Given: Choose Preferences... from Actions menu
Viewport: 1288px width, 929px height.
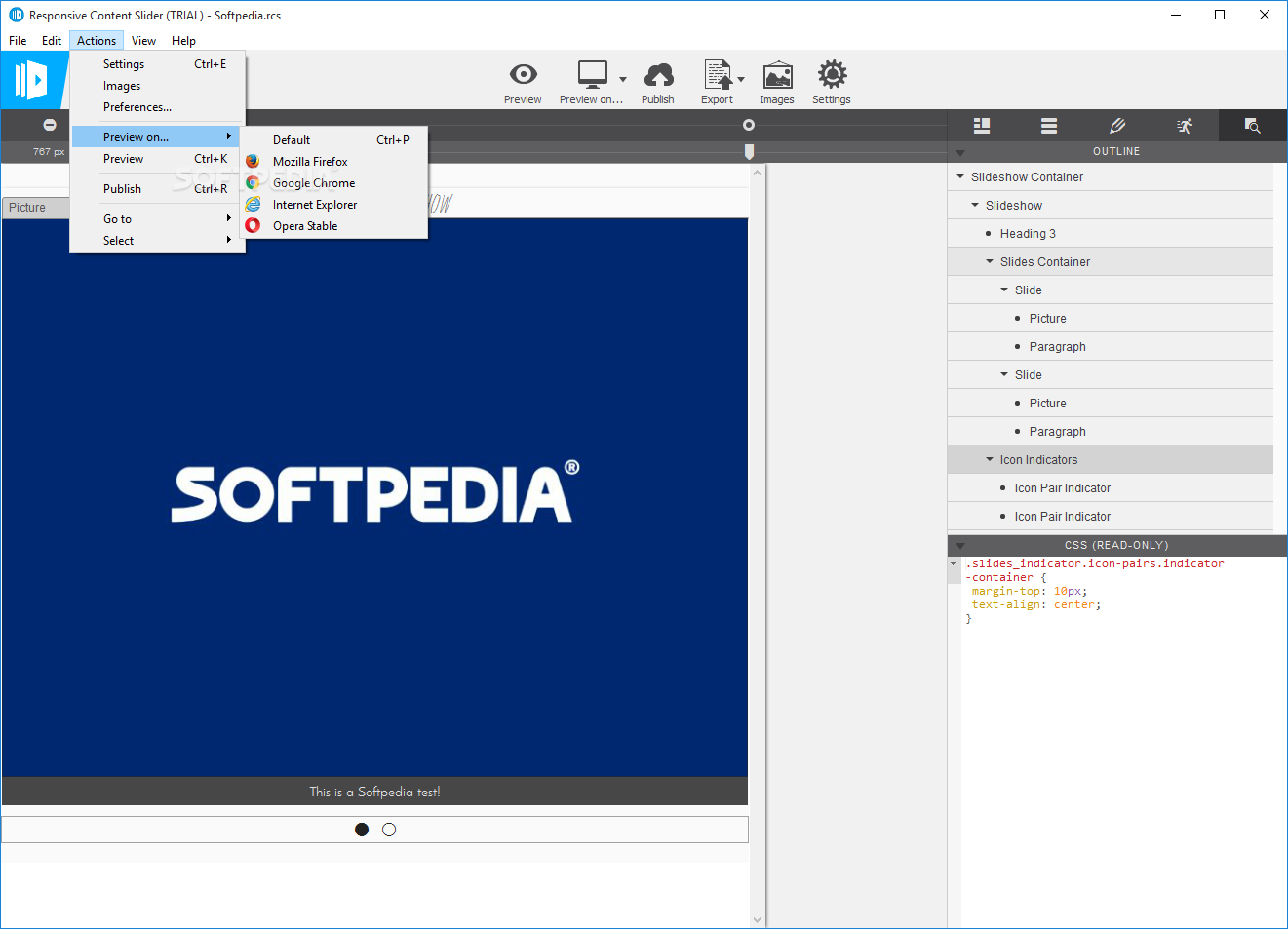Looking at the screenshot, I should coord(157,107).
